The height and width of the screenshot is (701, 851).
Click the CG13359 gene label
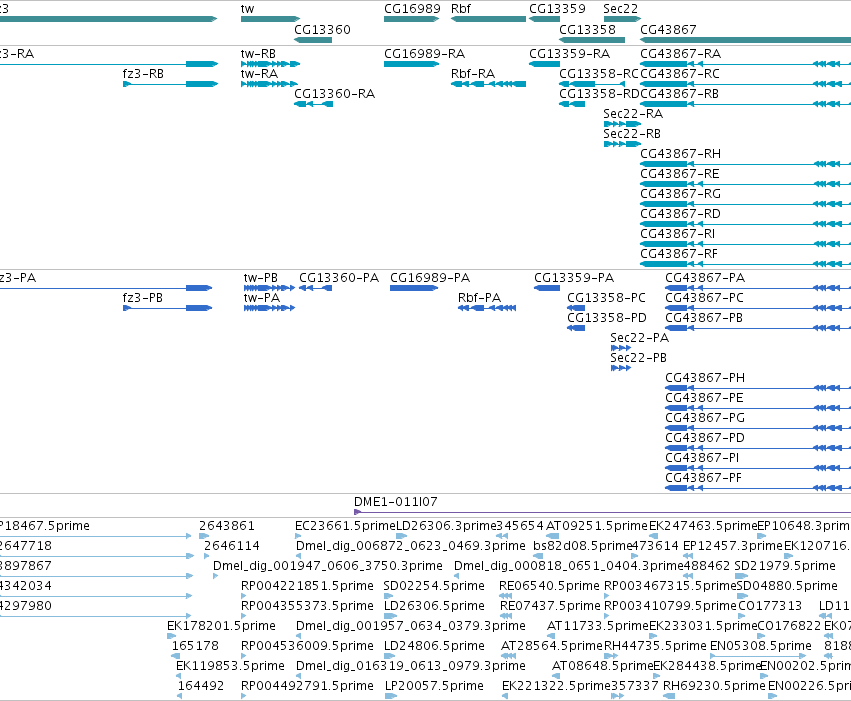point(557,9)
